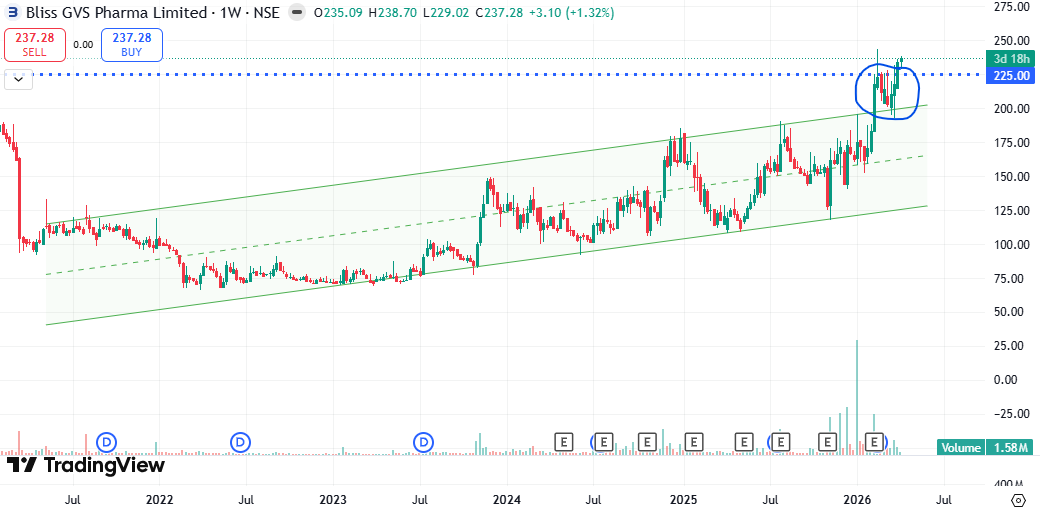
Task: Click the E marker between Jul 2024 and 2025
Action: click(x=647, y=441)
